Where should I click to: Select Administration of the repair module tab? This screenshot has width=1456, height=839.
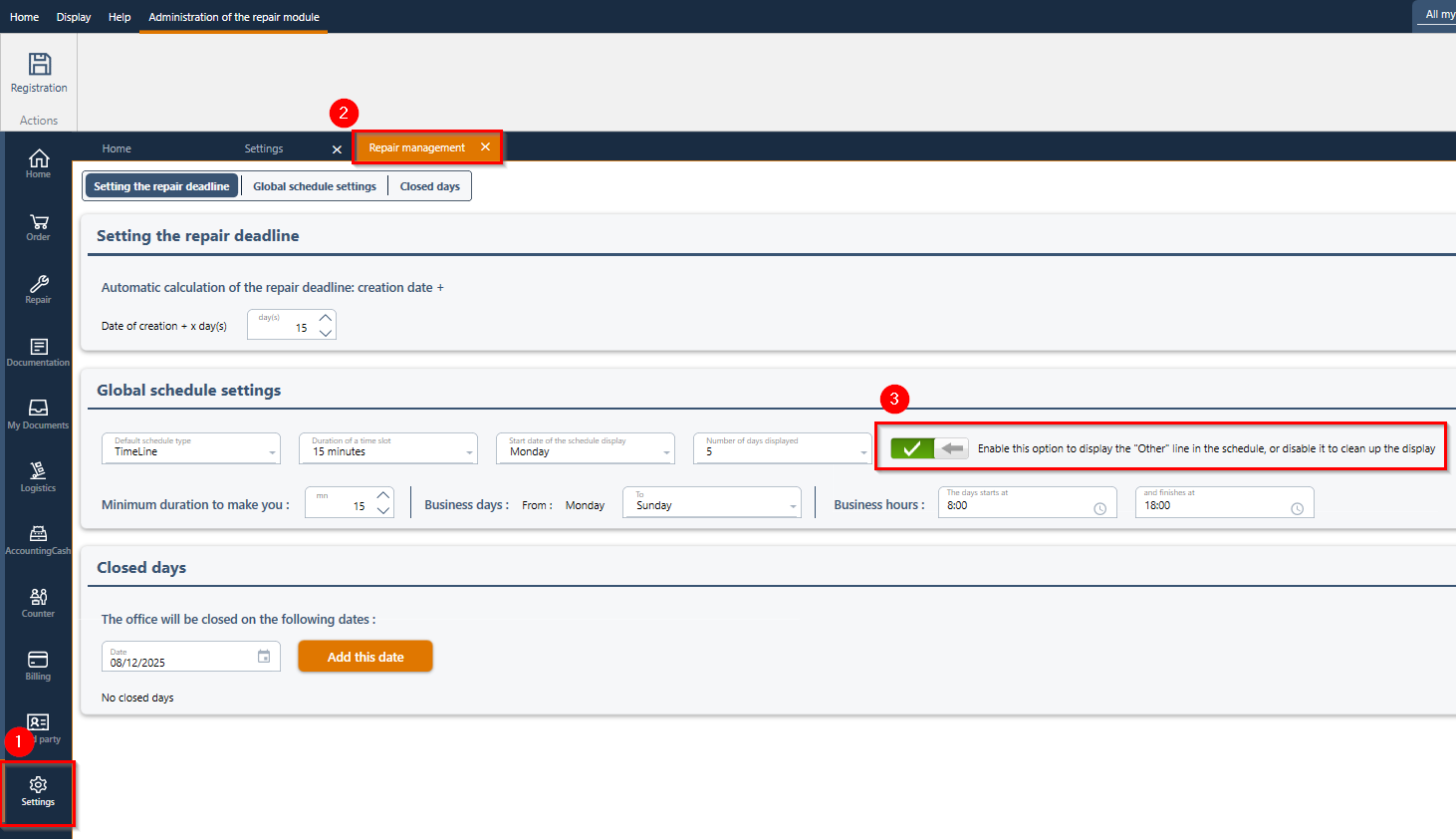click(x=234, y=17)
